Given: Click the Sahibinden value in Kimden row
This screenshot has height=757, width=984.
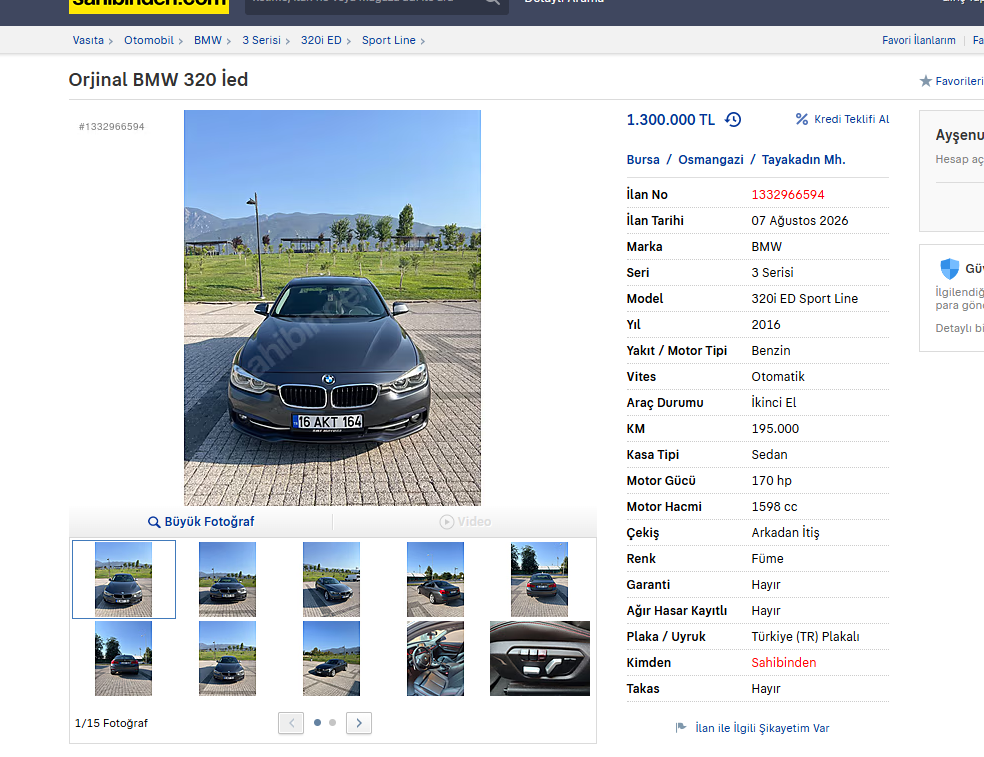Looking at the screenshot, I should [784, 662].
